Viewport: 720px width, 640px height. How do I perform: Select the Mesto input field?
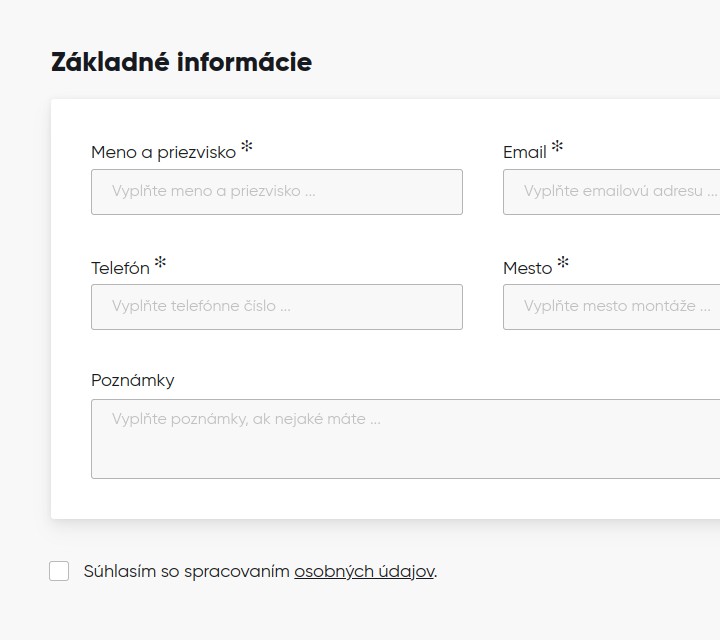[611, 307]
